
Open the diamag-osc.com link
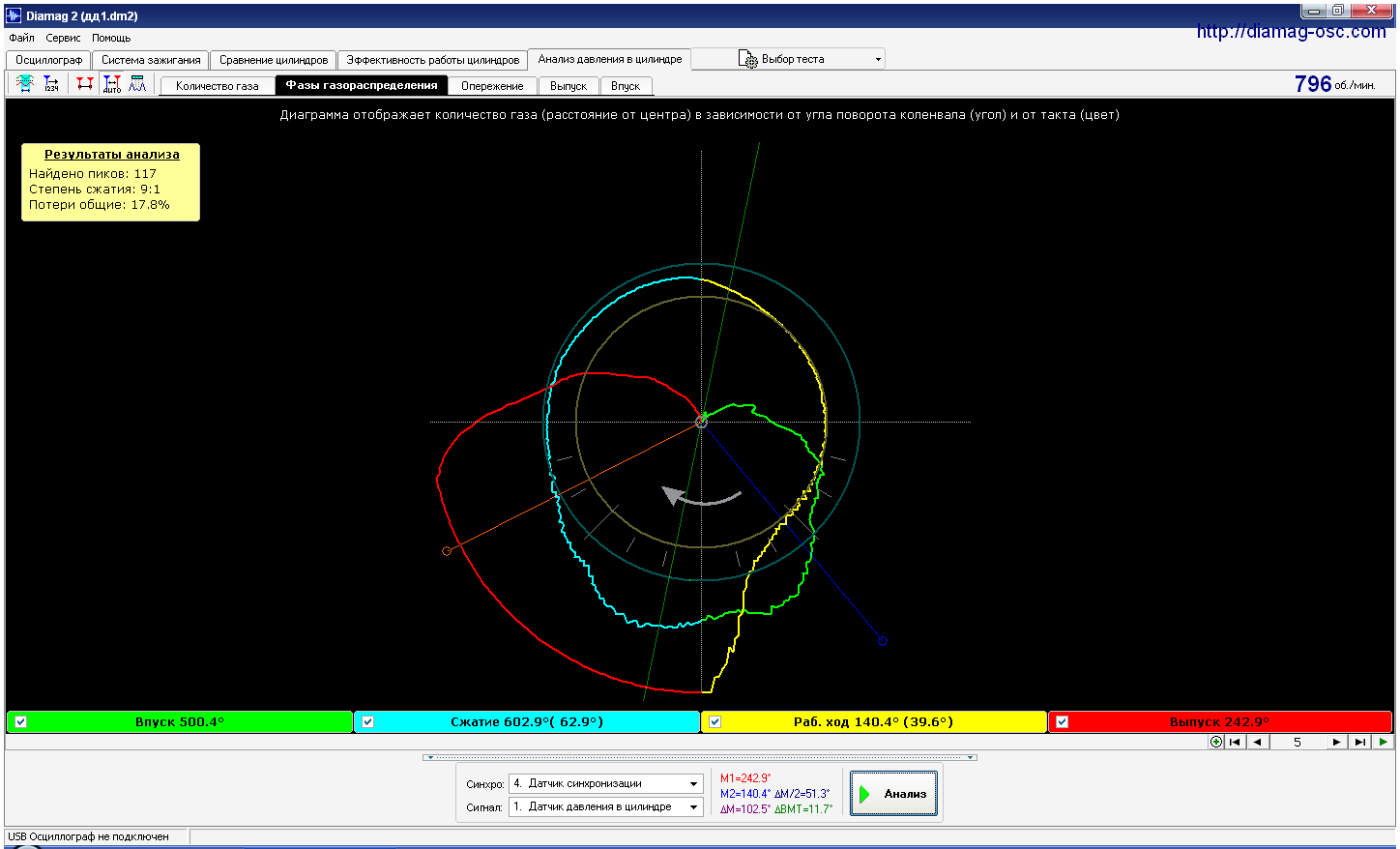1291,32
